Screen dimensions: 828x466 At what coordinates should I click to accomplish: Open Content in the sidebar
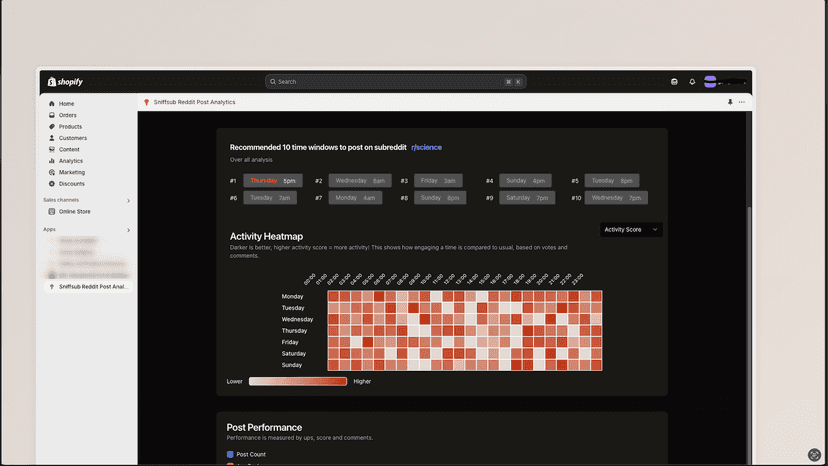coord(69,150)
